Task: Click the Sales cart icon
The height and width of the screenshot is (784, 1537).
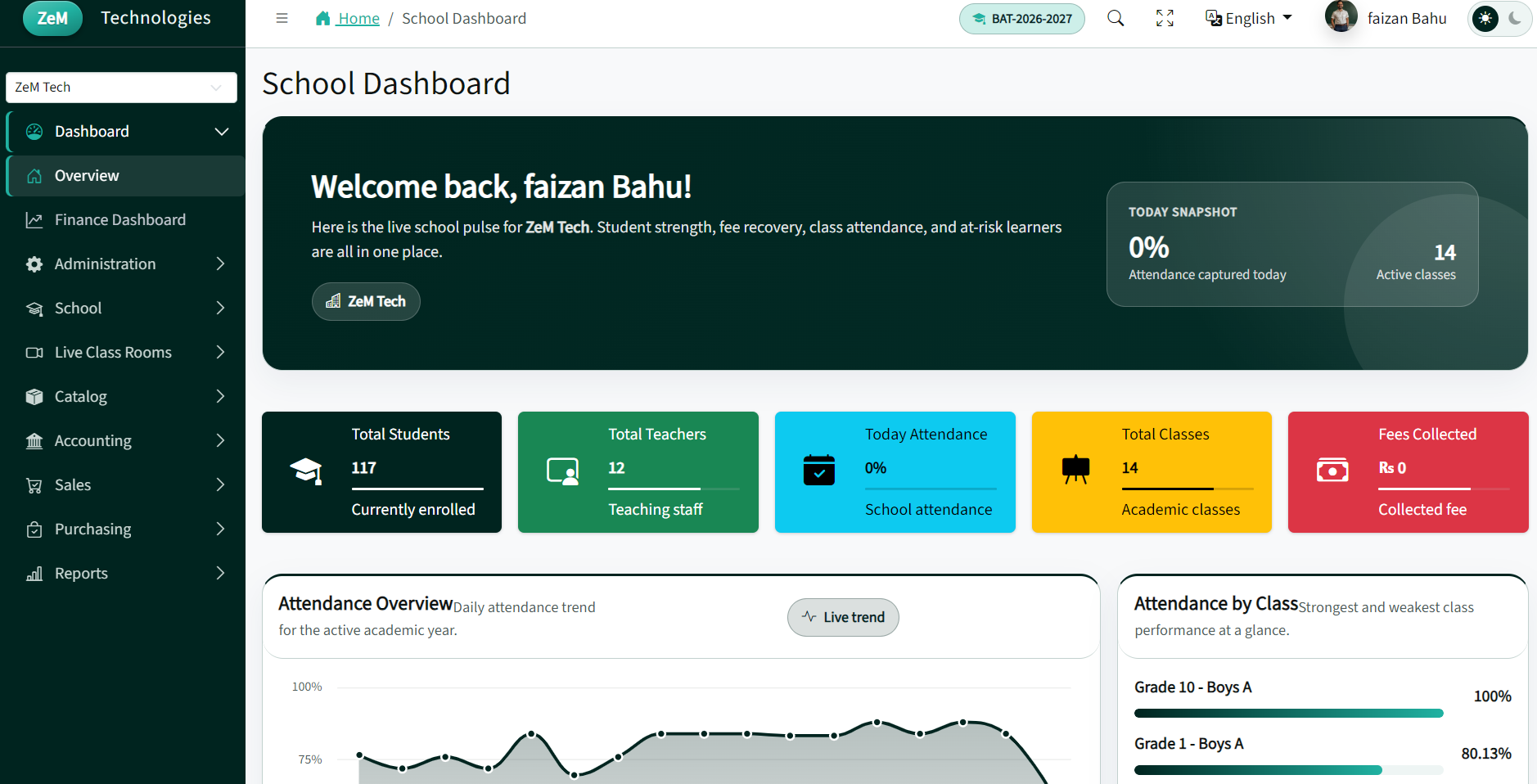Action: point(34,485)
